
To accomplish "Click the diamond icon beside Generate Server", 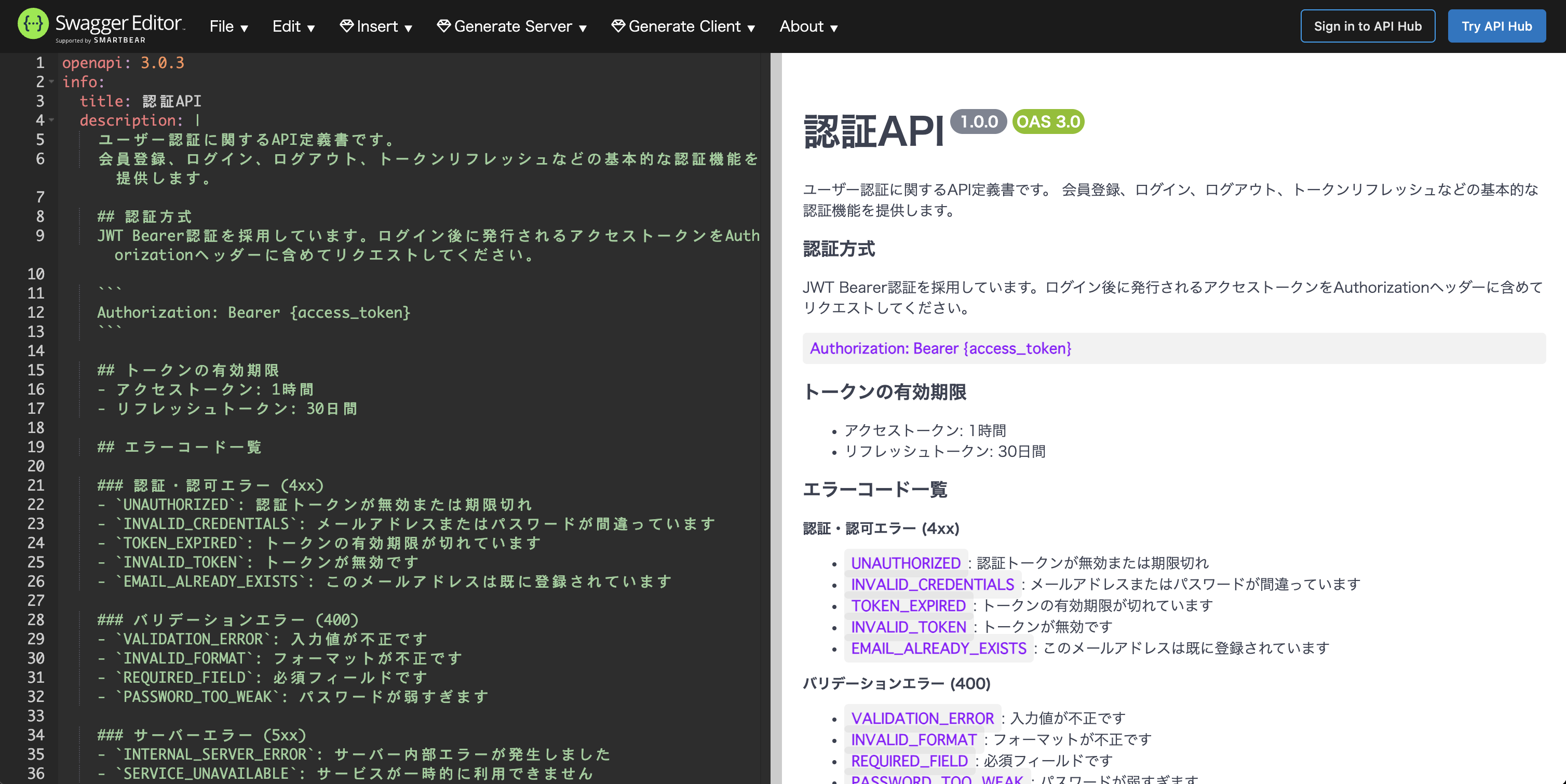I will (444, 26).
